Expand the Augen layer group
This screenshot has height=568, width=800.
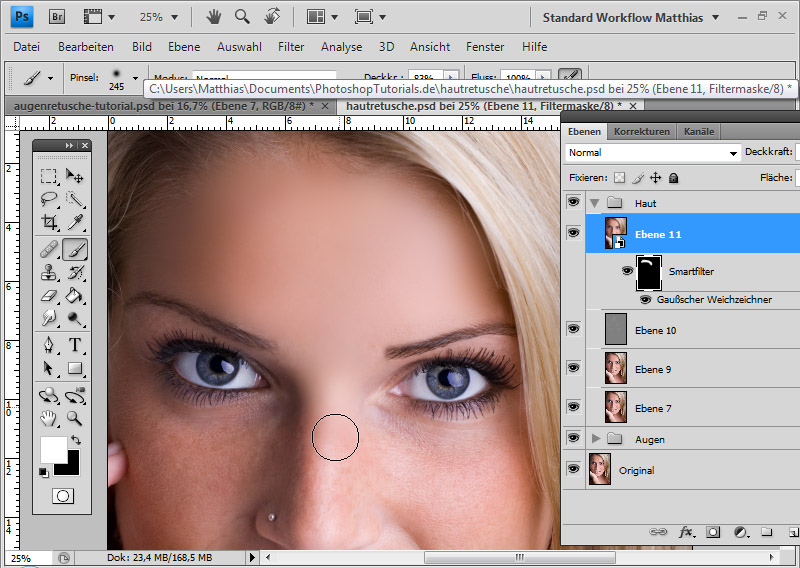[598, 439]
